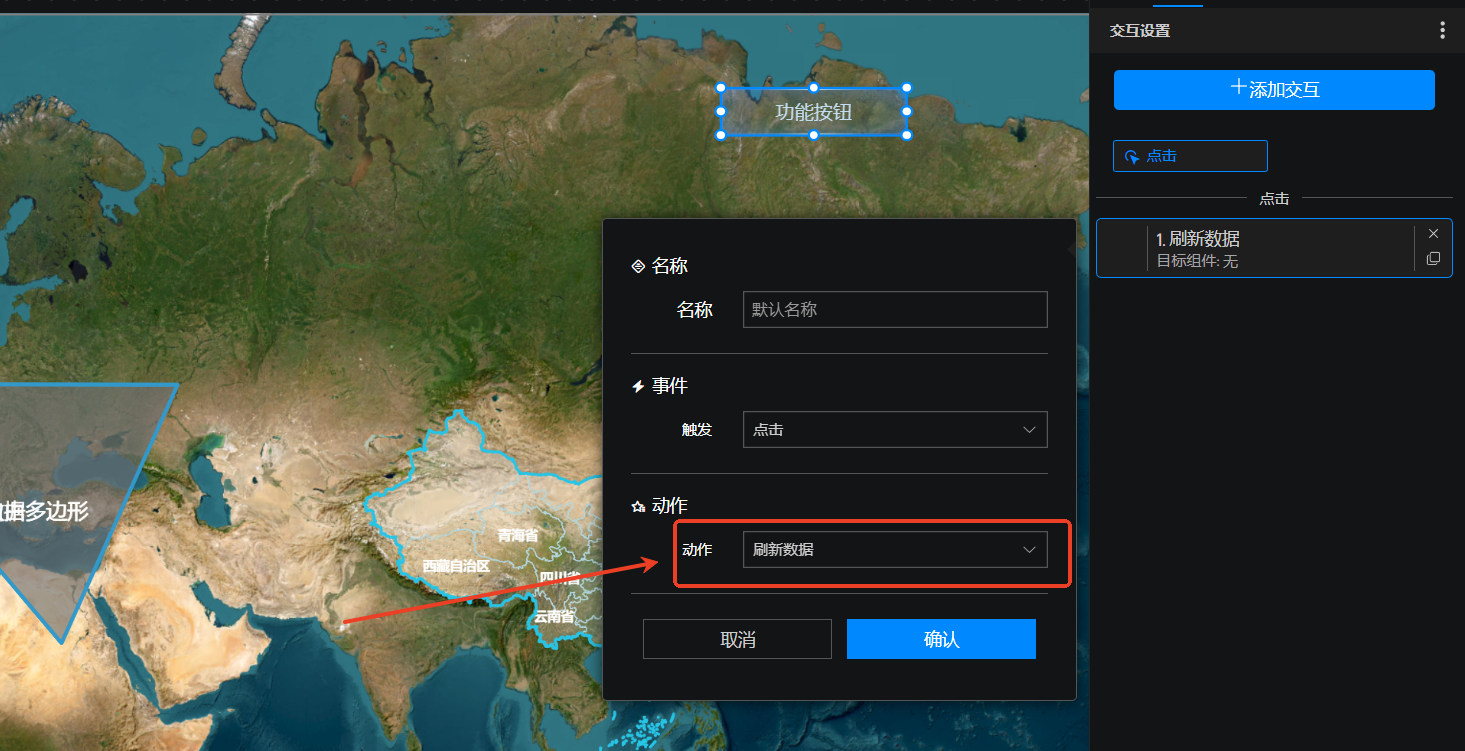Copy the 刷新数据 interaction via duplicate icon
The height and width of the screenshot is (751, 1465).
[x=1433, y=259]
